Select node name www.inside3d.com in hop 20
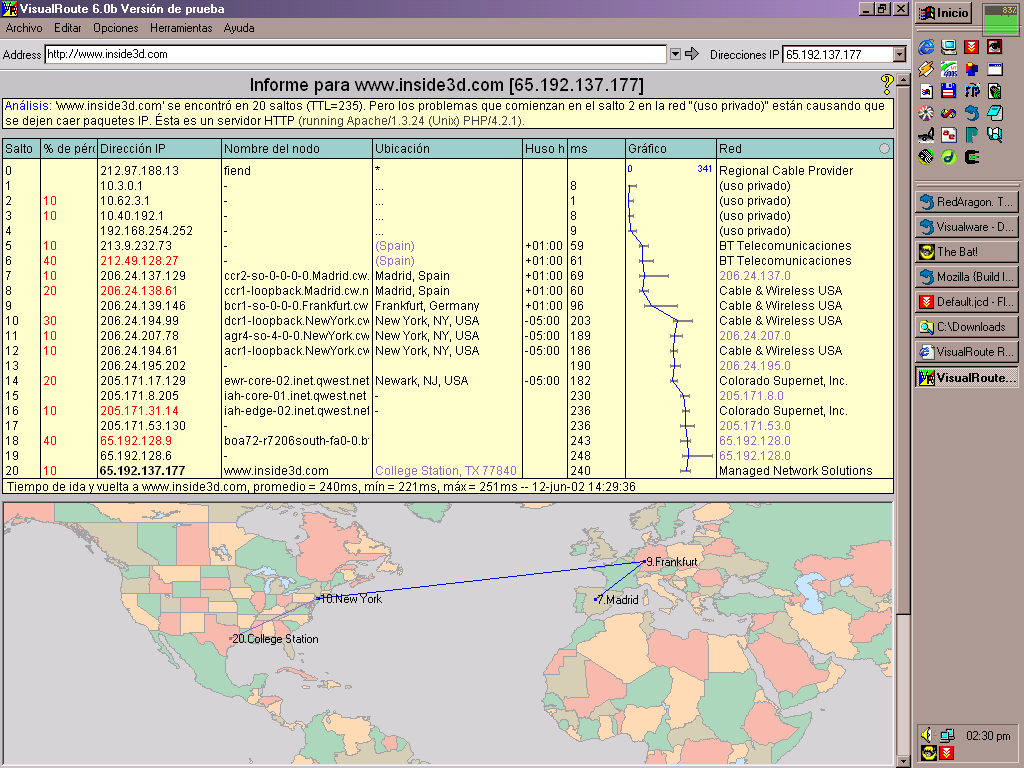This screenshot has width=1024, height=768. tap(276, 471)
